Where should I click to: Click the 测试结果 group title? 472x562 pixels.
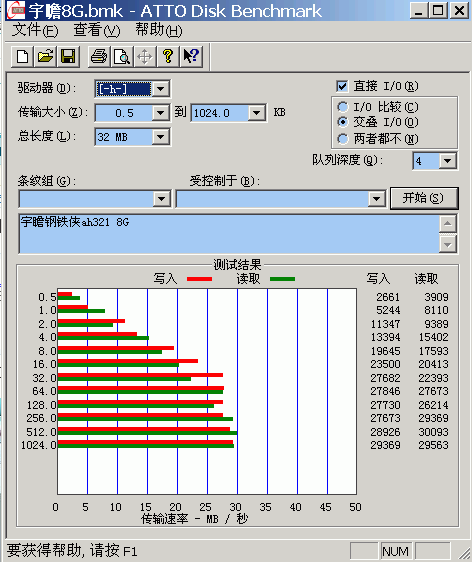click(237, 265)
